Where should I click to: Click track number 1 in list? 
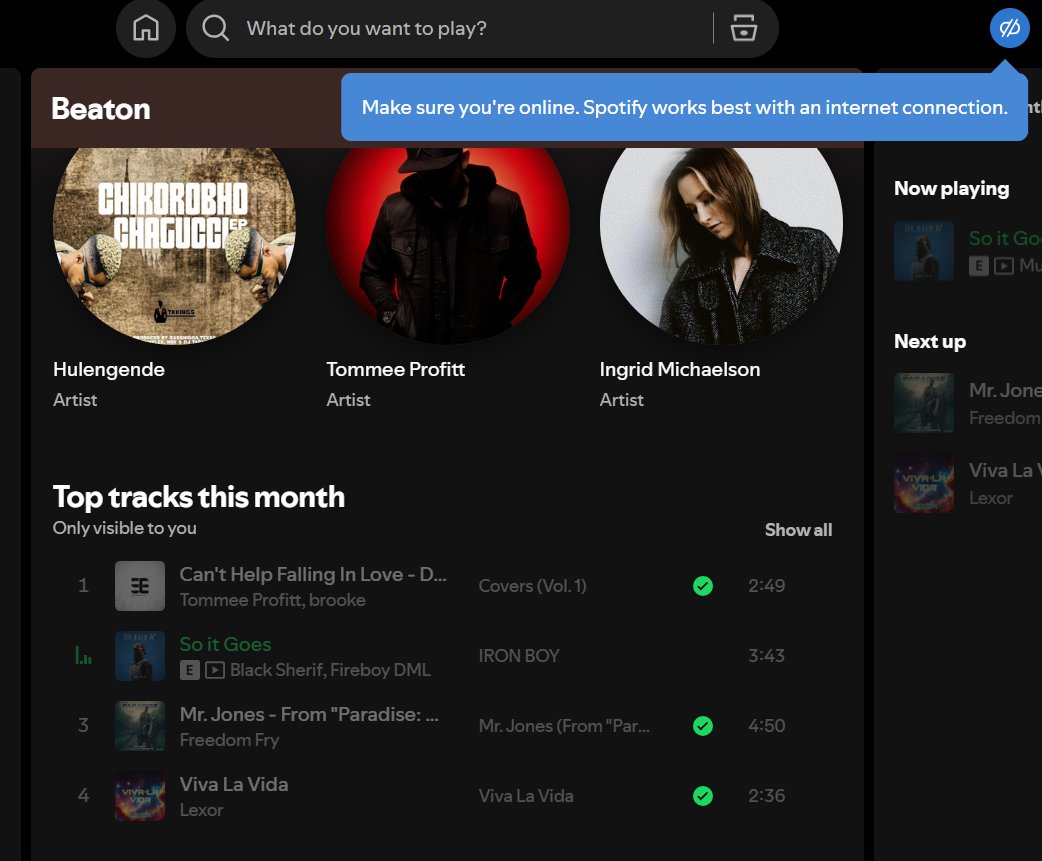(x=83, y=586)
